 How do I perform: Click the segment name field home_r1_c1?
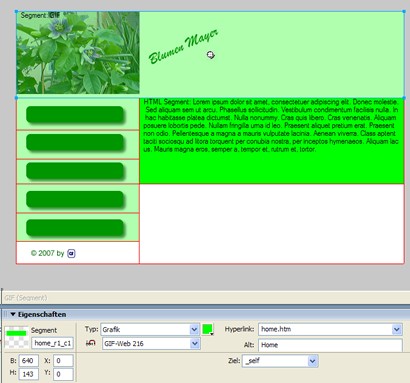tap(52, 343)
